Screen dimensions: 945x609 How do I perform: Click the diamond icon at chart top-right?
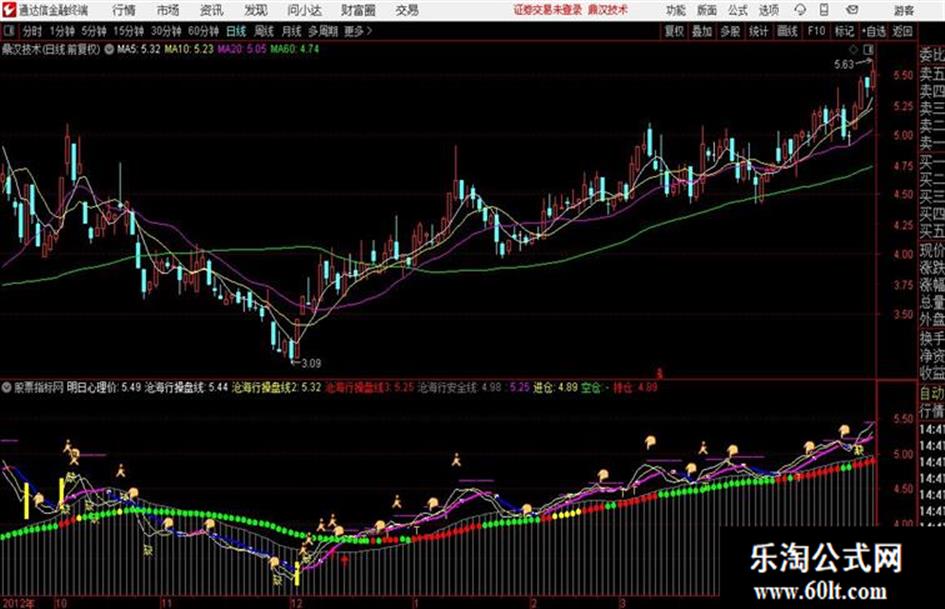pos(853,49)
